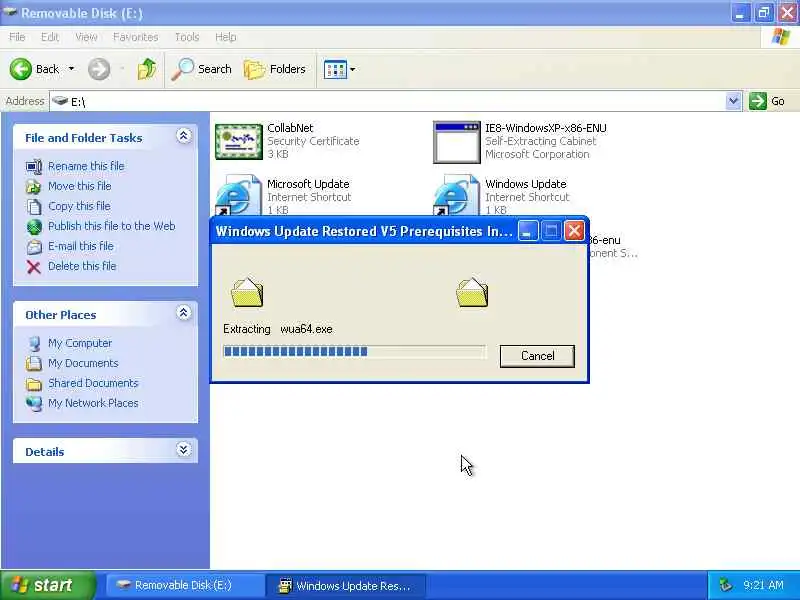The image size is (800, 600).
Task: Click E-mail this file link
Action: [x=81, y=246]
